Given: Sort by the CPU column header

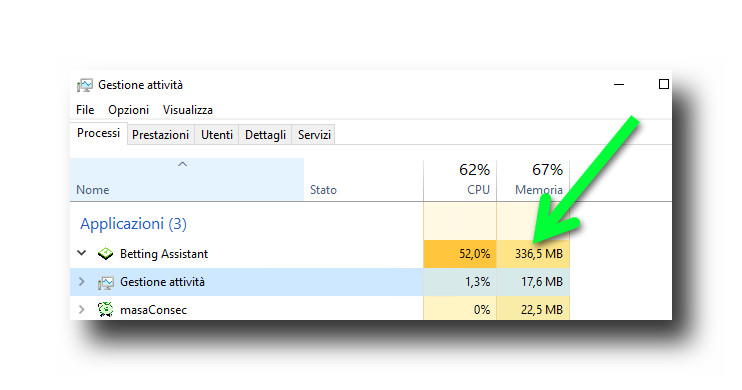Looking at the screenshot, I should click(x=459, y=179).
